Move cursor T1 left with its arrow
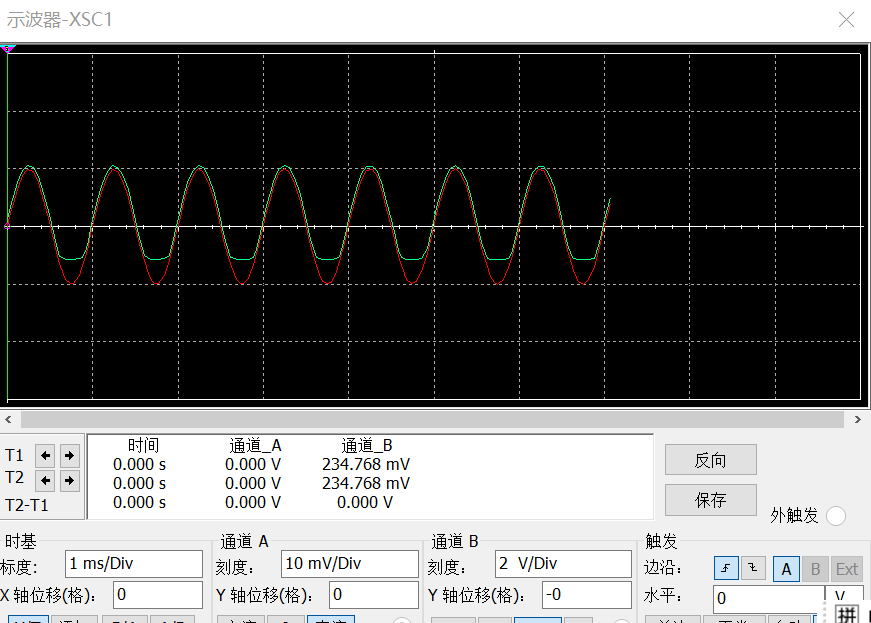The width and height of the screenshot is (871, 623). (x=45, y=456)
